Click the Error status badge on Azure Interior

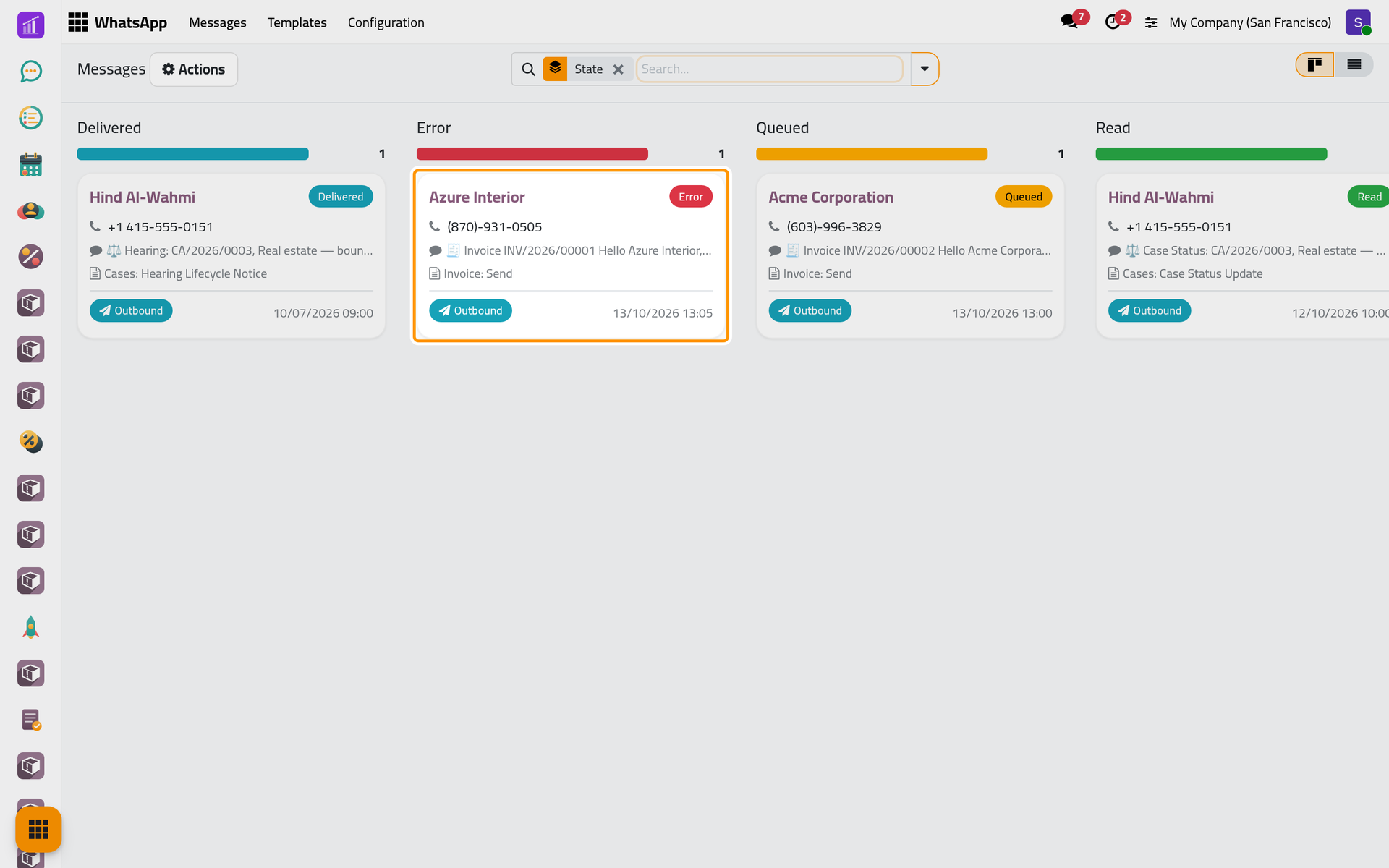pos(691,197)
